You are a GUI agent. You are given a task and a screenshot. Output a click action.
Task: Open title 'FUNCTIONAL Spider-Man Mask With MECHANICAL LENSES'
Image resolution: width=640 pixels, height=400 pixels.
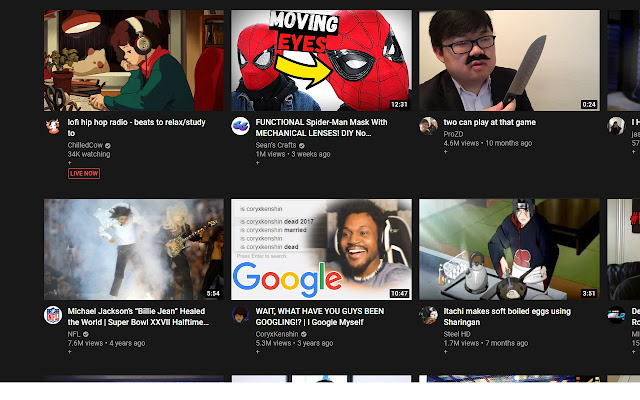[321, 127]
